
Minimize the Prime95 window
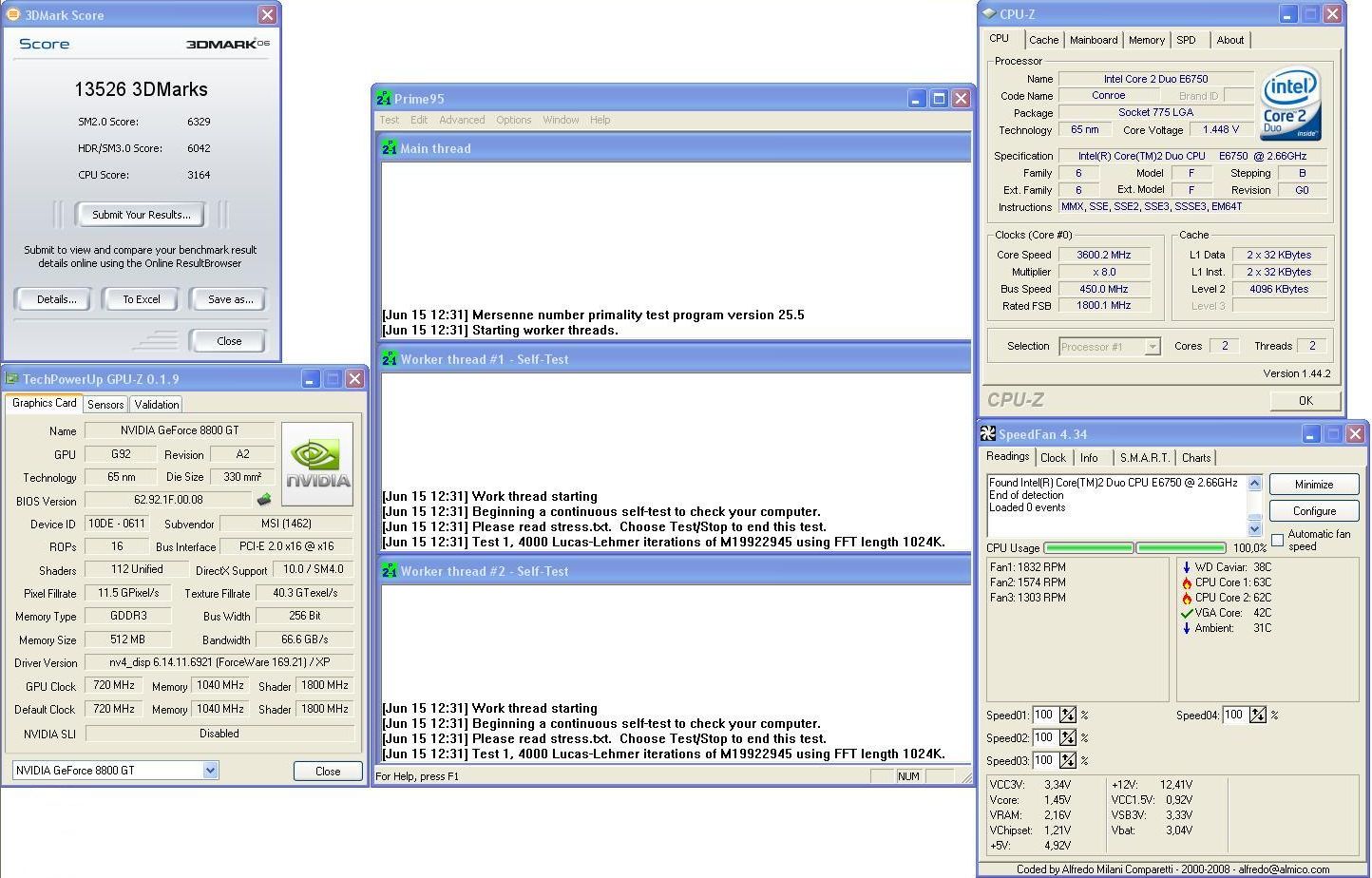pos(917,98)
